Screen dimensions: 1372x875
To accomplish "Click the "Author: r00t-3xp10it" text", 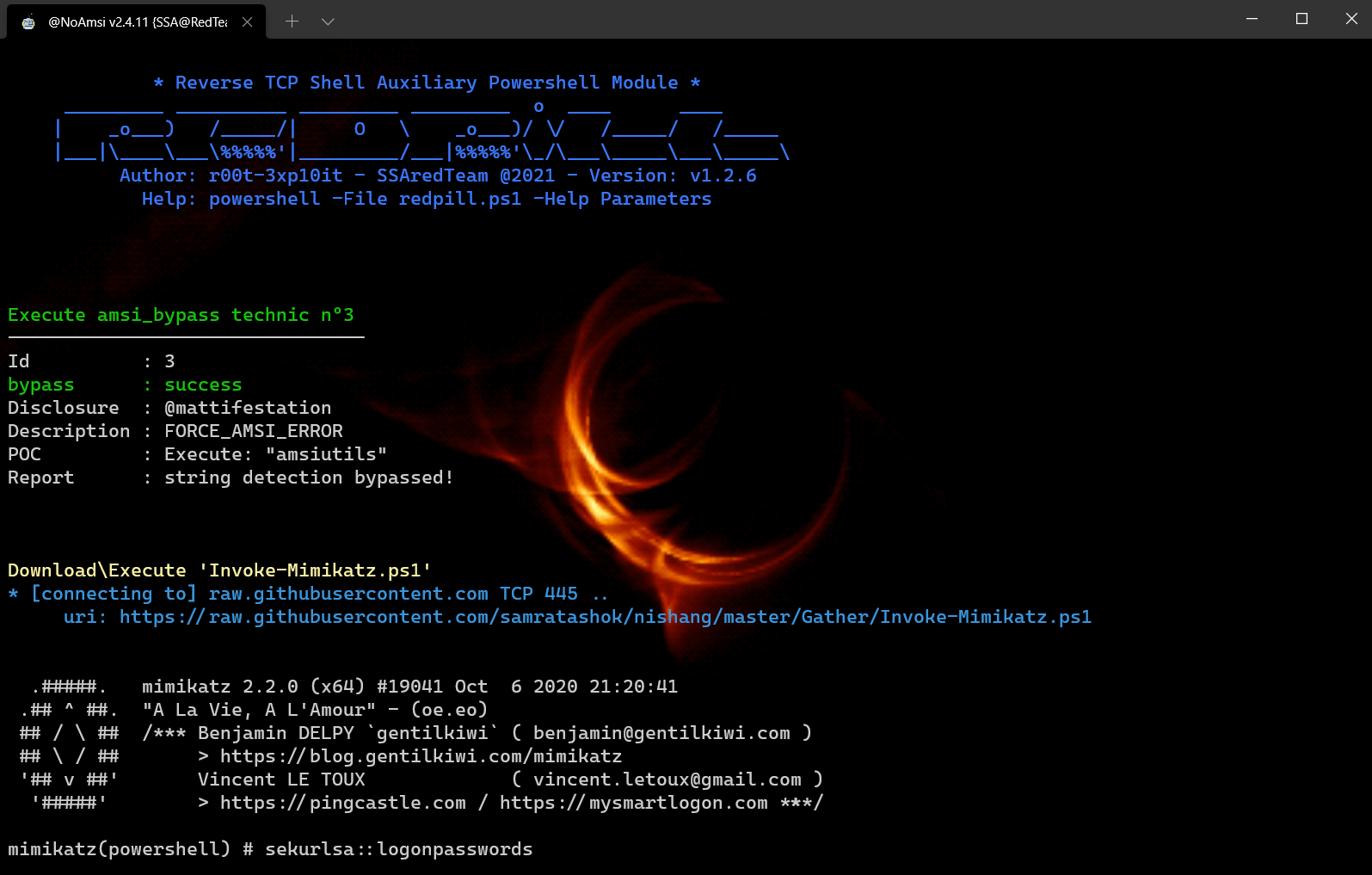I will click(x=231, y=176).
